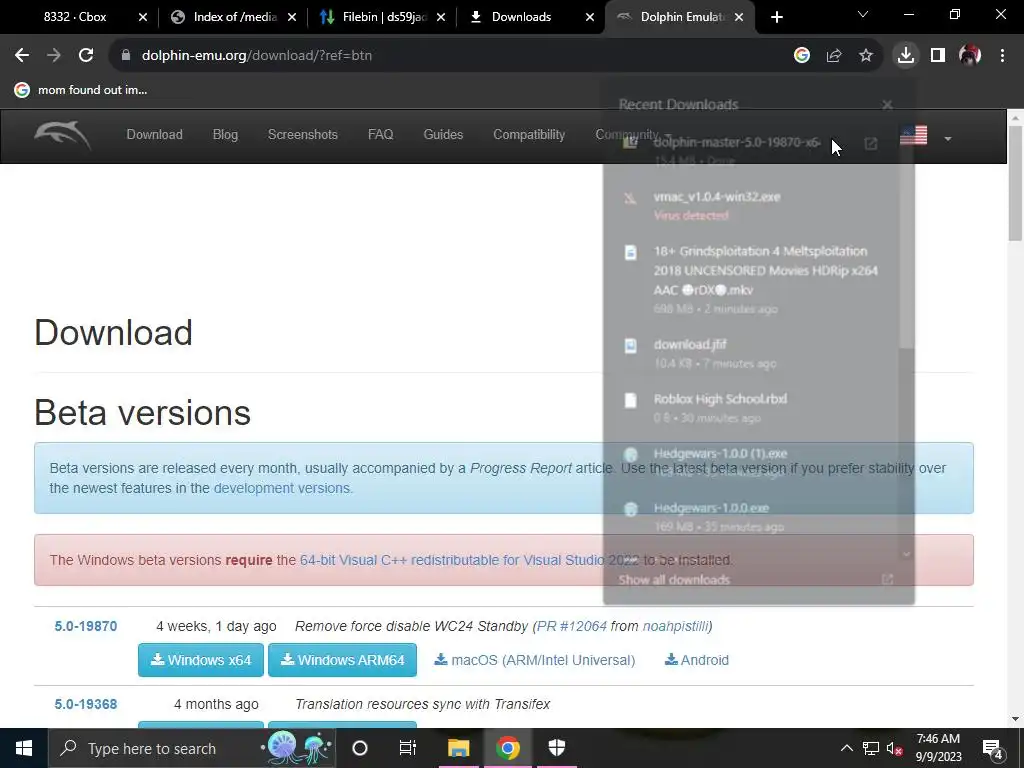Screen dimensions: 1024x768
Task: Click the muted volume tray icon
Action: [895, 748]
